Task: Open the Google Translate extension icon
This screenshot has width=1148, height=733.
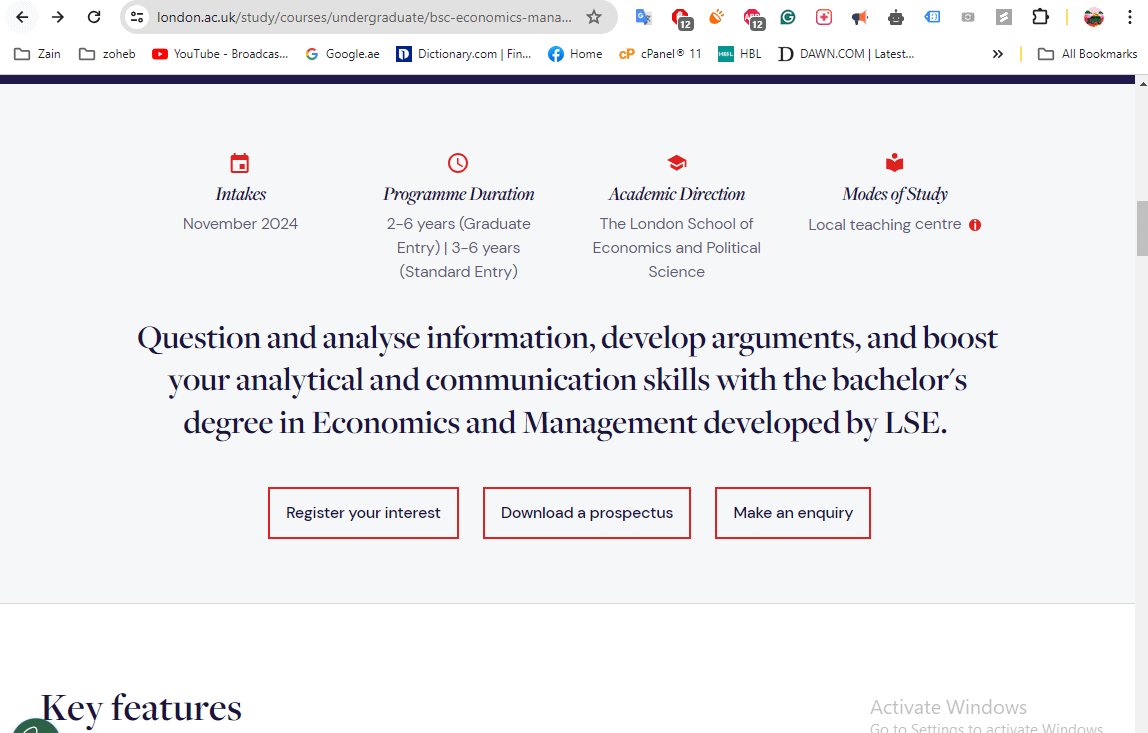Action: (644, 17)
